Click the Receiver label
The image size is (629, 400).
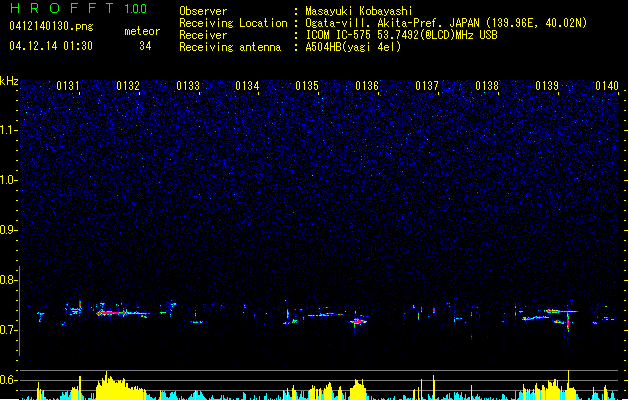tap(203, 35)
